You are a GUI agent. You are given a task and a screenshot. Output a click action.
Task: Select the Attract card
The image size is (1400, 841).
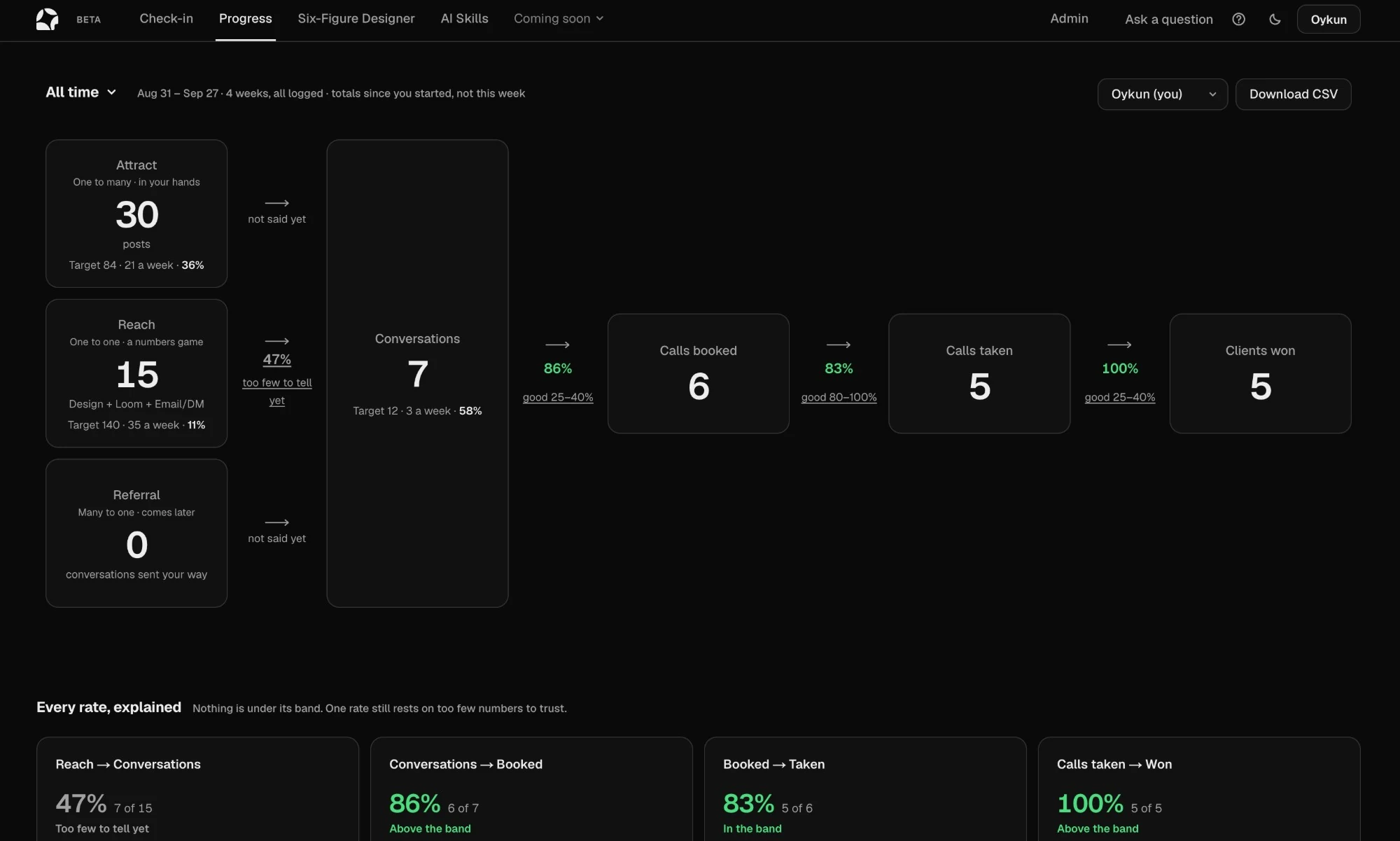(136, 214)
